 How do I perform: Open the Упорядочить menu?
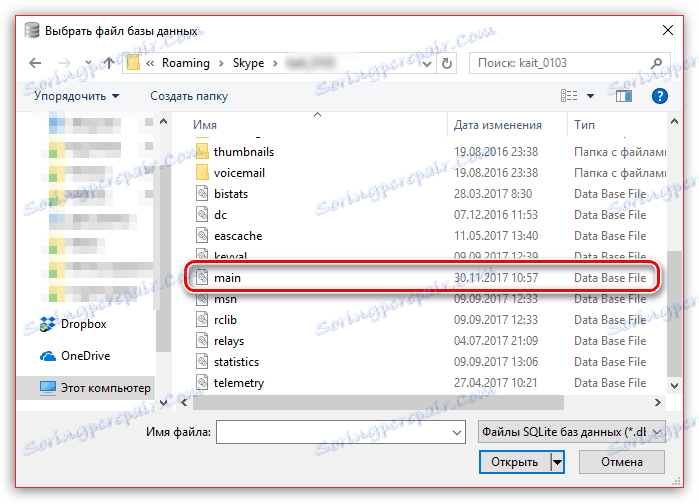(76, 96)
